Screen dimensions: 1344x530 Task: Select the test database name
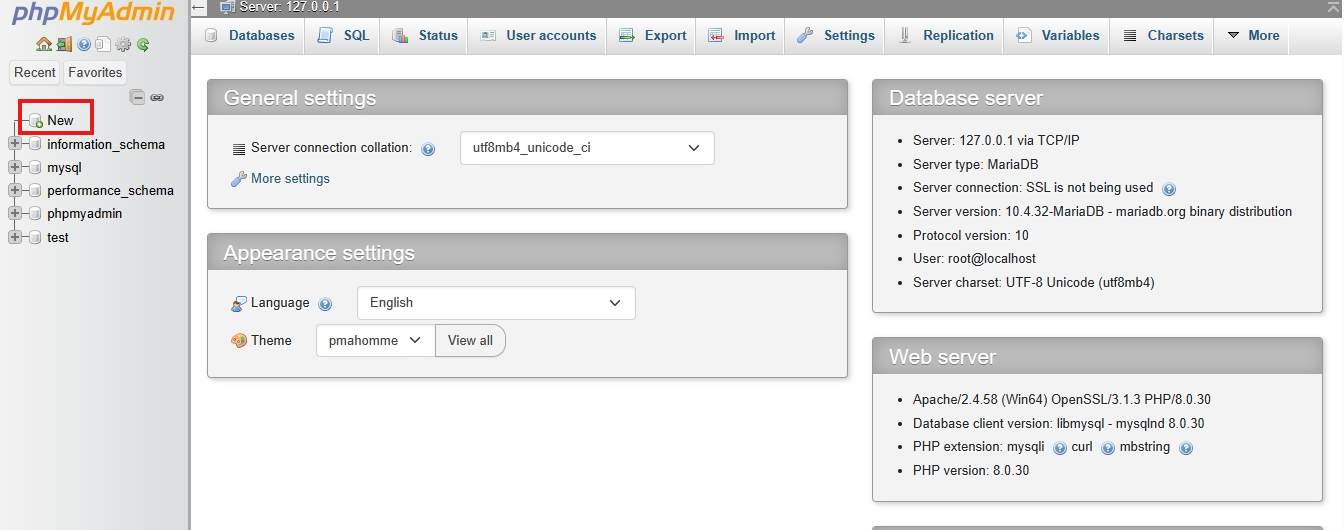tap(58, 237)
